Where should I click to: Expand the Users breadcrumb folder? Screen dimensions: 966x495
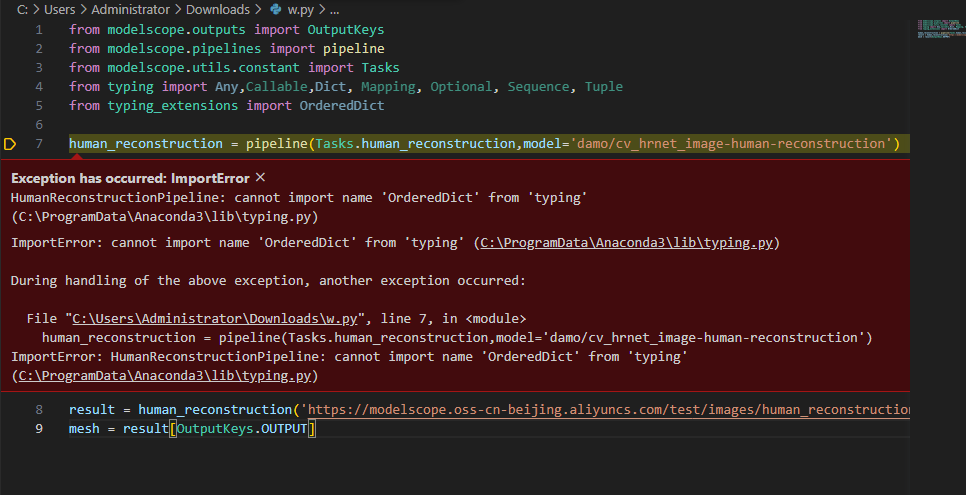(60, 10)
